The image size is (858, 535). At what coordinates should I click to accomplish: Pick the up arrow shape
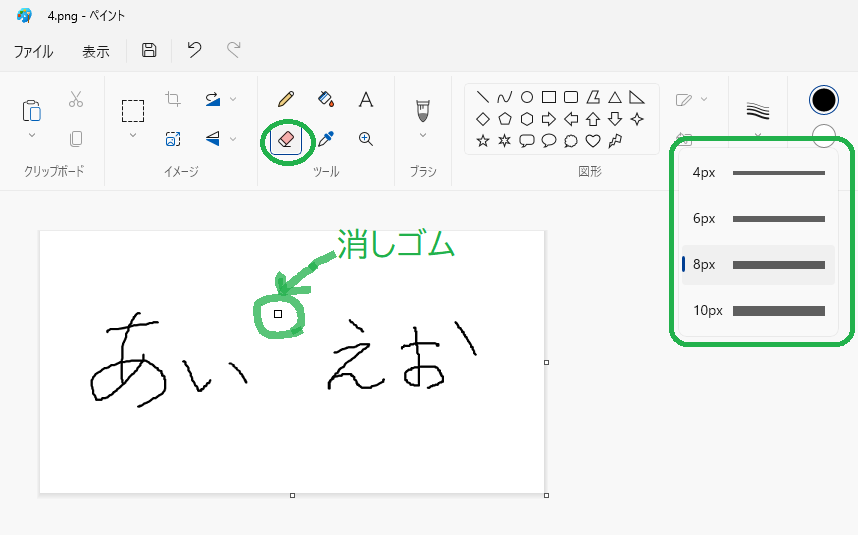(x=593, y=119)
